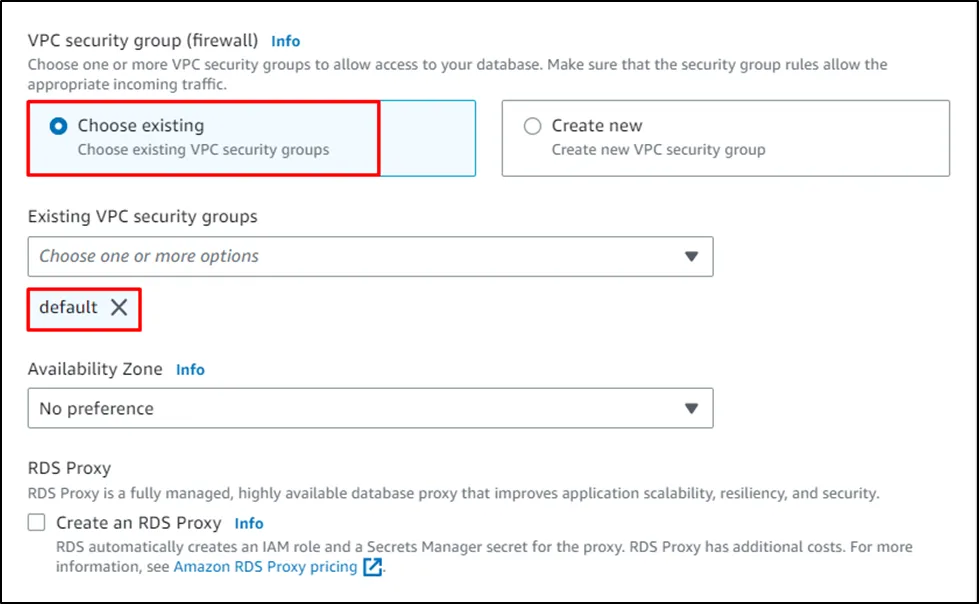Image resolution: width=979 pixels, height=604 pixels.
Task: Click the Create new card title
Action: pyautogui.click(x=597, y=126)
